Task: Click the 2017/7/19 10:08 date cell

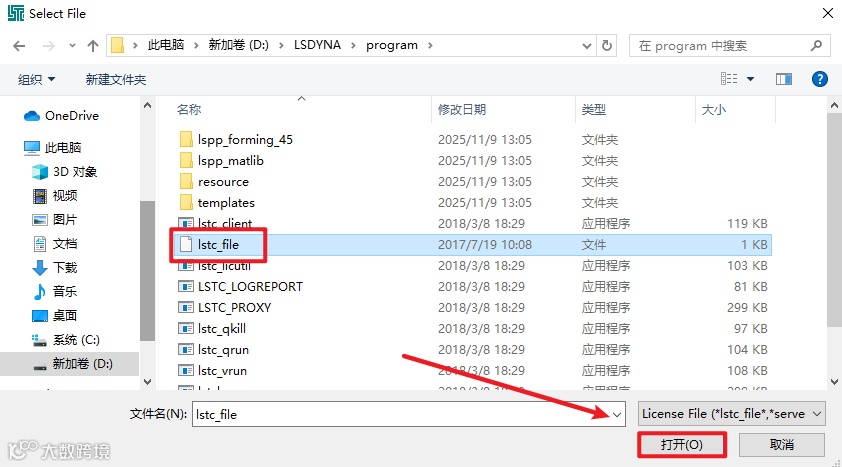Action: [485, 245]
